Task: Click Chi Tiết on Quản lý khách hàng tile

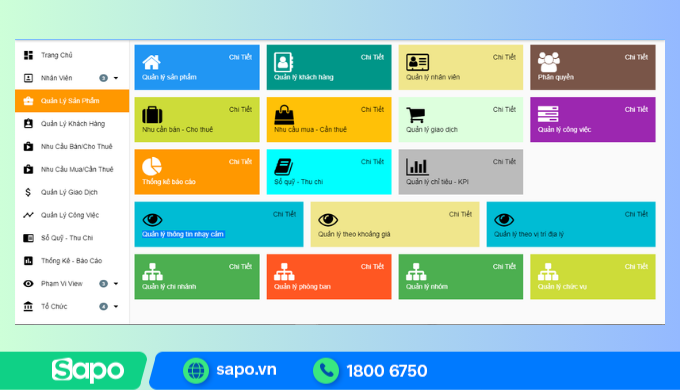Action: click(x=372, y=57)
